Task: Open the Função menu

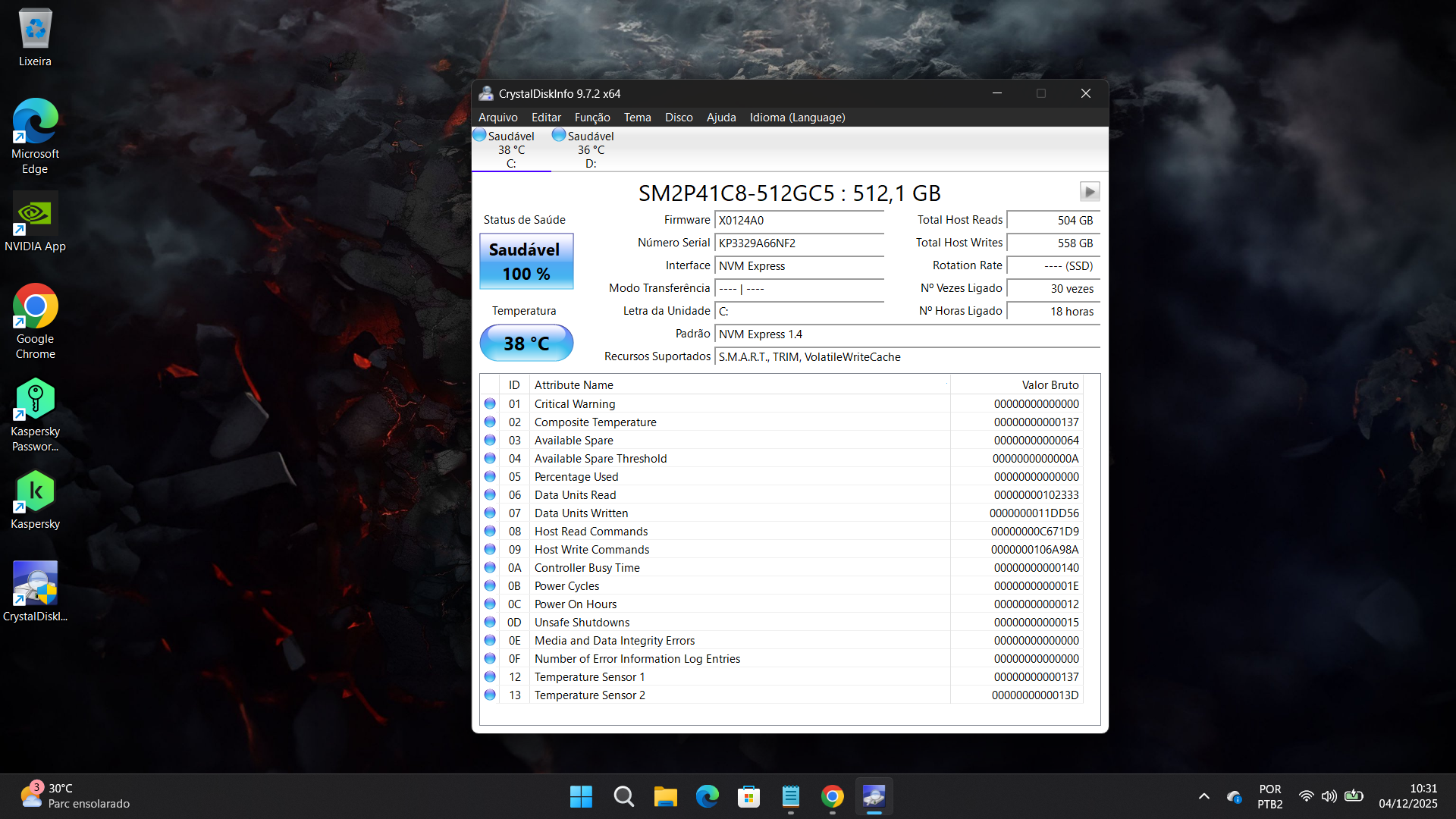Action: coord(591,118)
